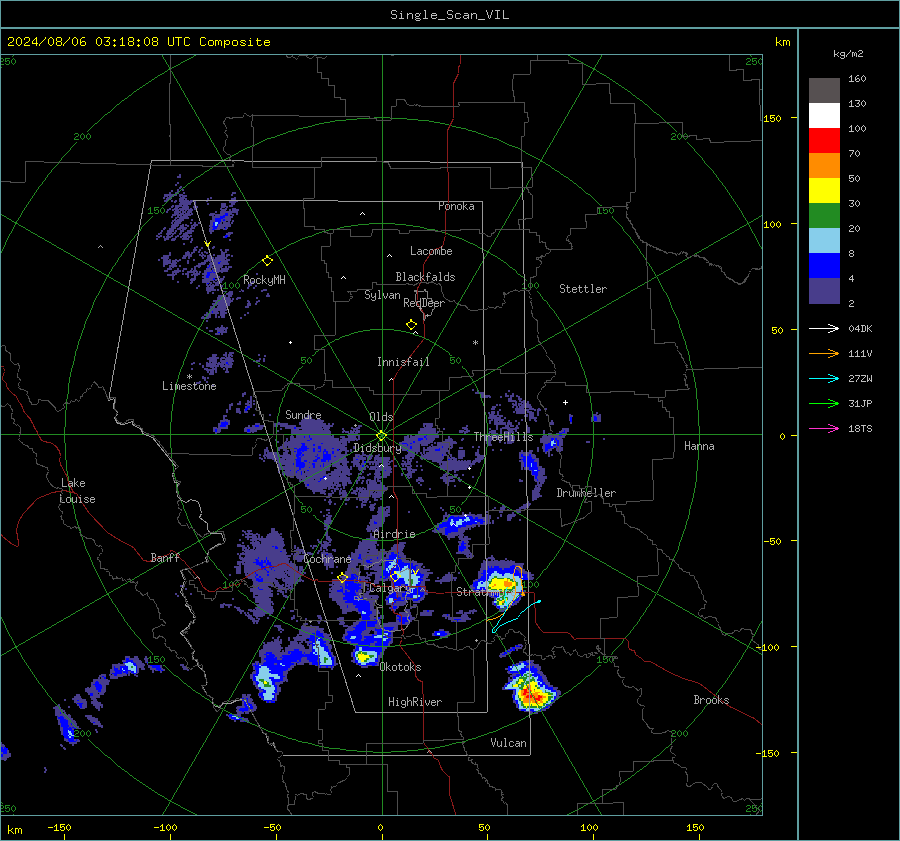
Task: Click the Hanna town label
Action: click(x=699, y=446)
